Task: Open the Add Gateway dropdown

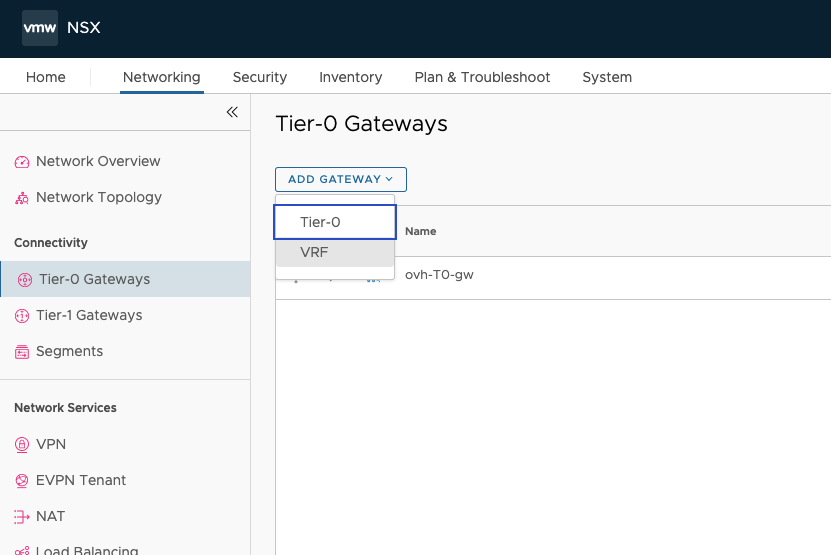Action: coord(340,179)
